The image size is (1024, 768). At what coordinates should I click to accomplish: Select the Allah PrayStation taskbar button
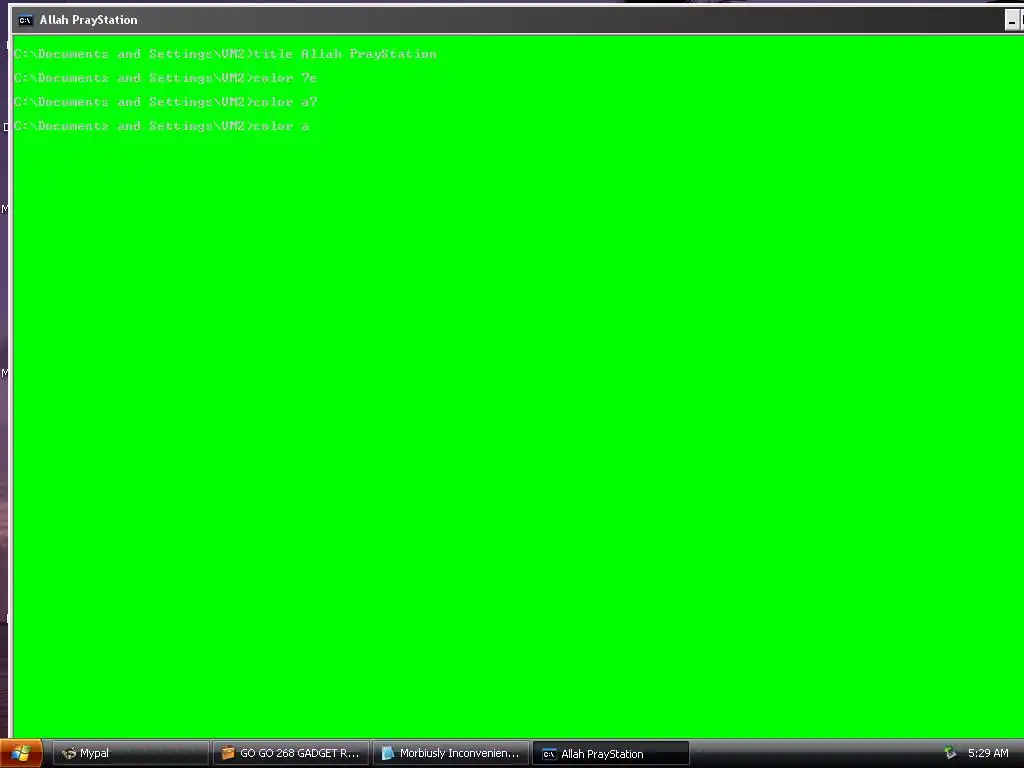click(x=611, y=754)
